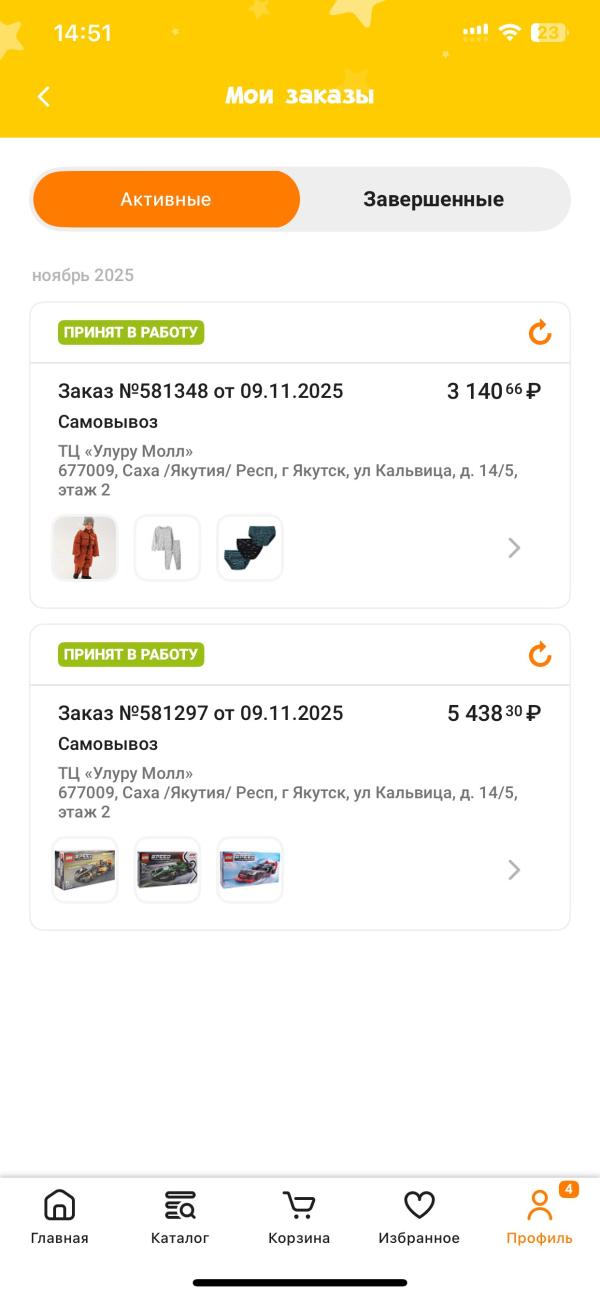Switch to the Активные tab
This screenshot has width=600, height=1298.
tap(166, 199)
